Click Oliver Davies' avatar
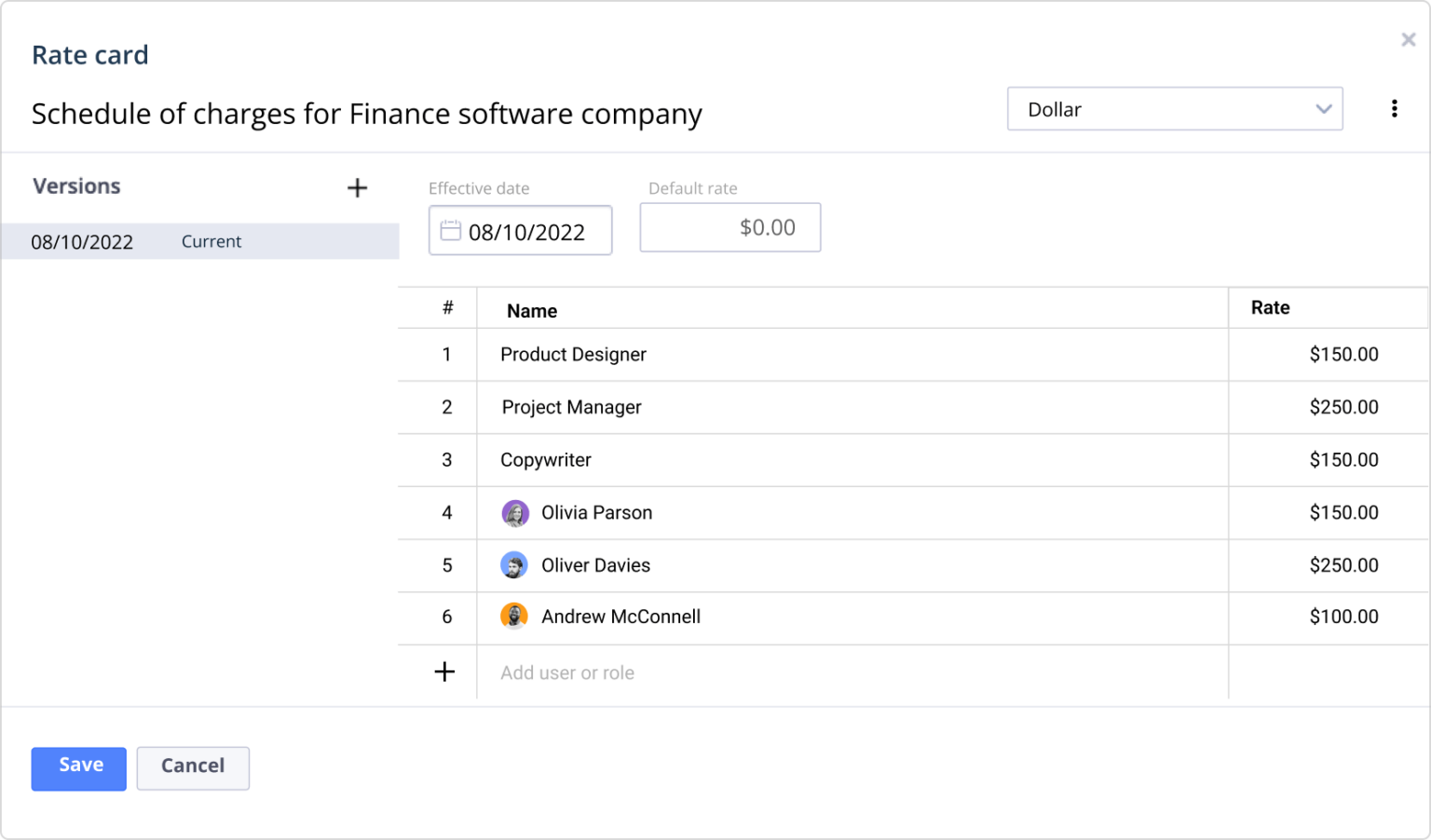This screenshot has height=840, width=1431. pyautogui.click(x=514, y=565)
